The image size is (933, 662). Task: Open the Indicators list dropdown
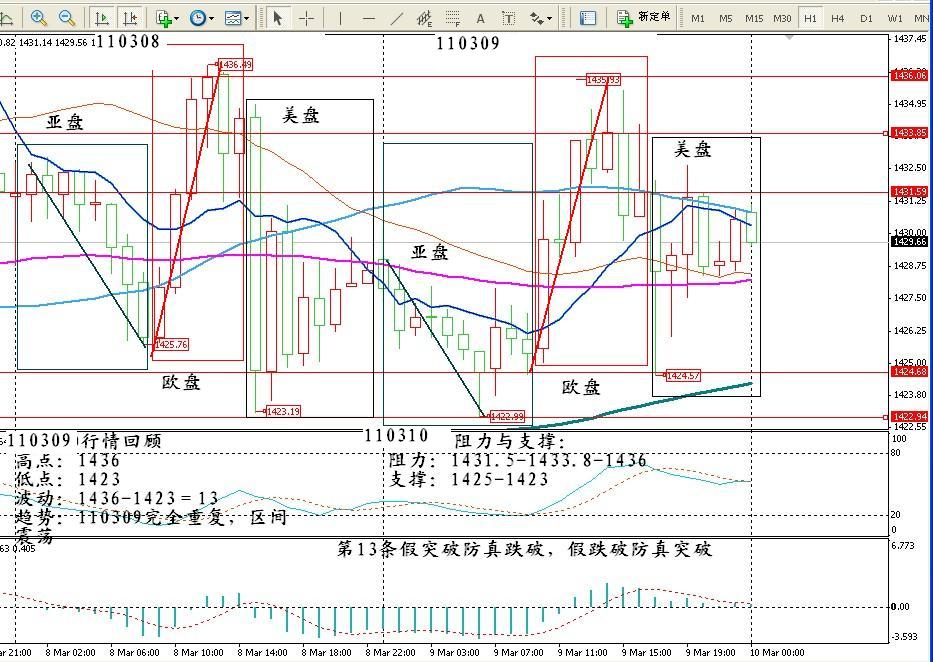tap(167, 18)
